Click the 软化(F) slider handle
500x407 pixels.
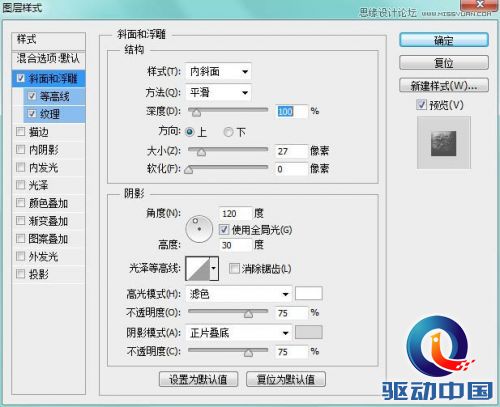pos(189,170)
